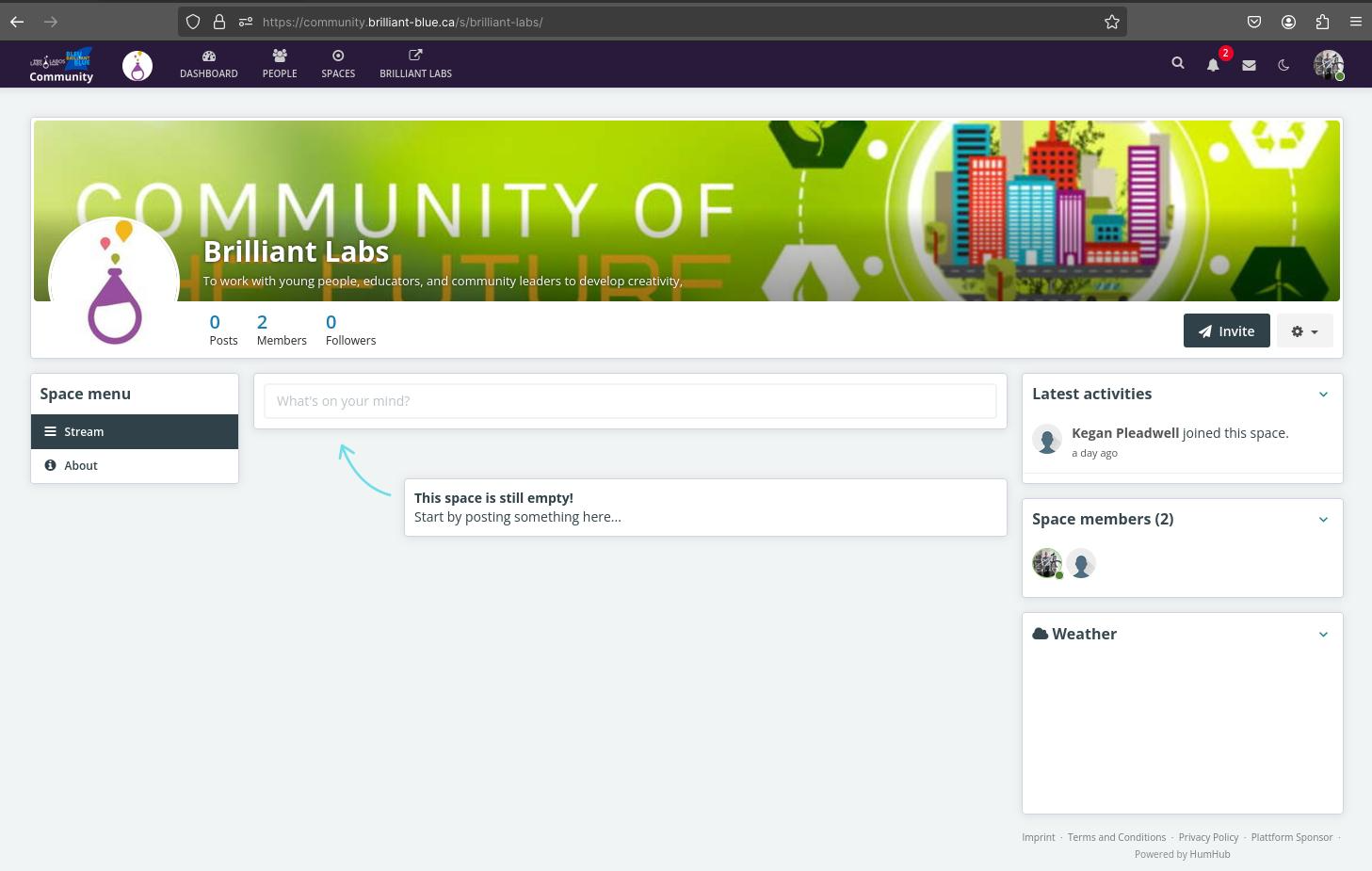Open search with the magnifier icon
Viewport: 1372px width, 871px height.
tap(1178, 64)
